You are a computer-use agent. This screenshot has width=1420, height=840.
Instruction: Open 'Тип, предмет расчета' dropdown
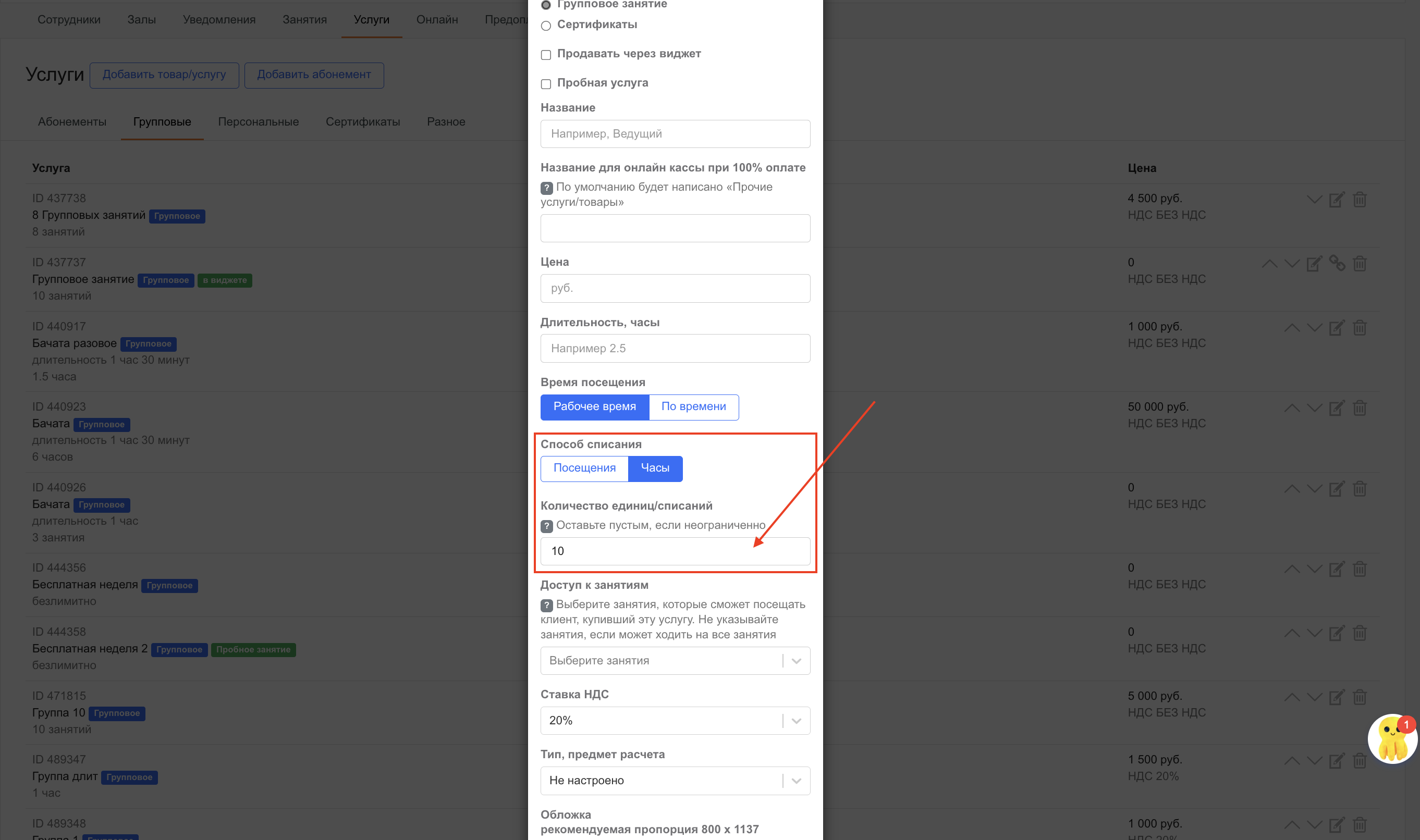tap(675, 781)
